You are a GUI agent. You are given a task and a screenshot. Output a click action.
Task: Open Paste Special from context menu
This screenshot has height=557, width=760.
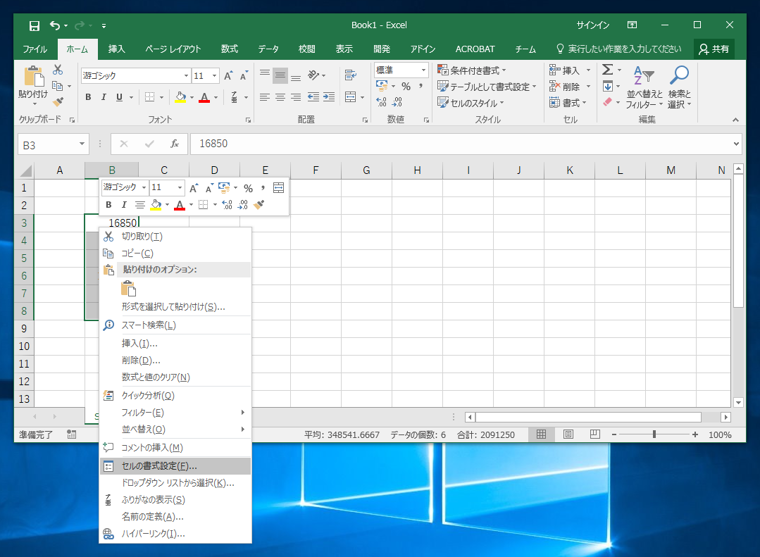(x=175, y=307)
